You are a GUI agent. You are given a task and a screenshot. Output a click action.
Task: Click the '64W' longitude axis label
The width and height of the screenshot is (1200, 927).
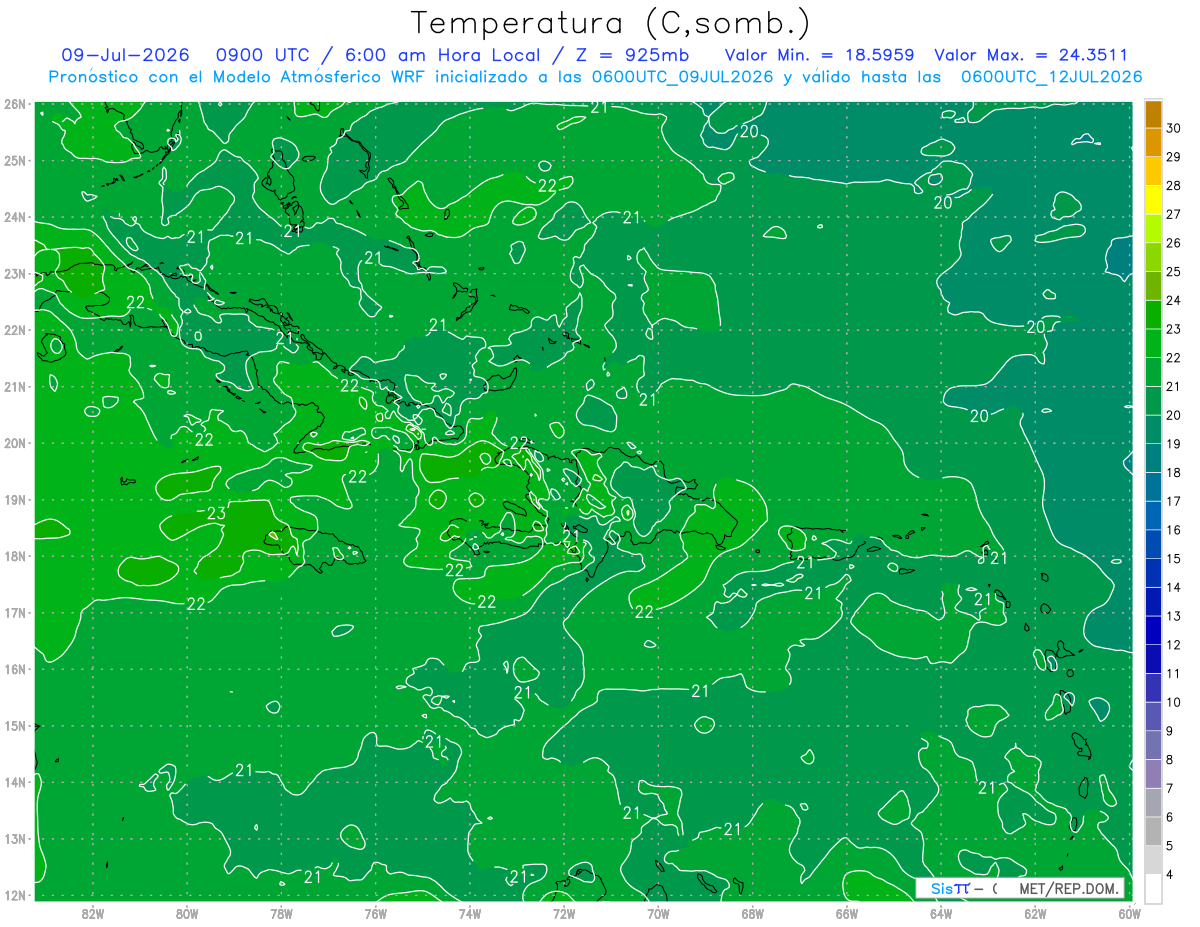941,912
